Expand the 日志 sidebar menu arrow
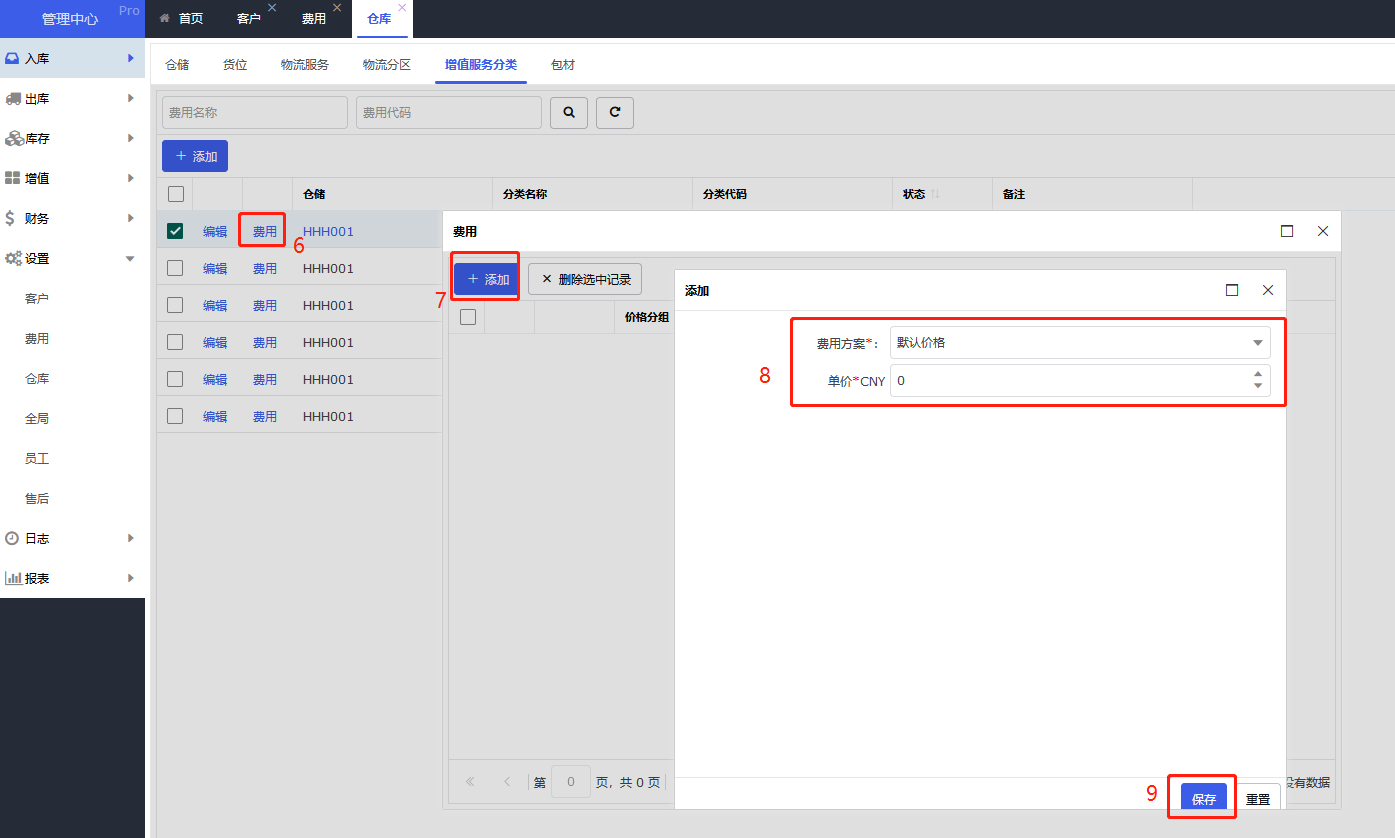The width and height of the screenshot is (1395, 838). tap(131, 538)
